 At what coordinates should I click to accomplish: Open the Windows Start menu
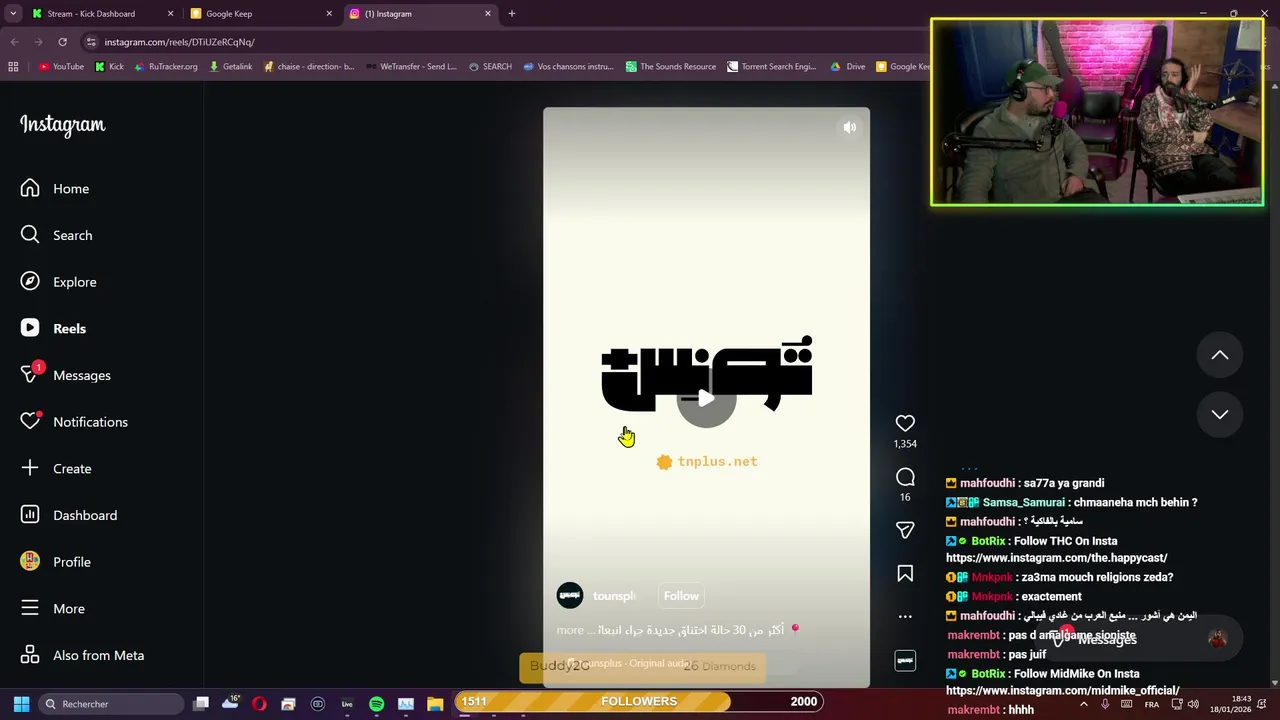21,704
